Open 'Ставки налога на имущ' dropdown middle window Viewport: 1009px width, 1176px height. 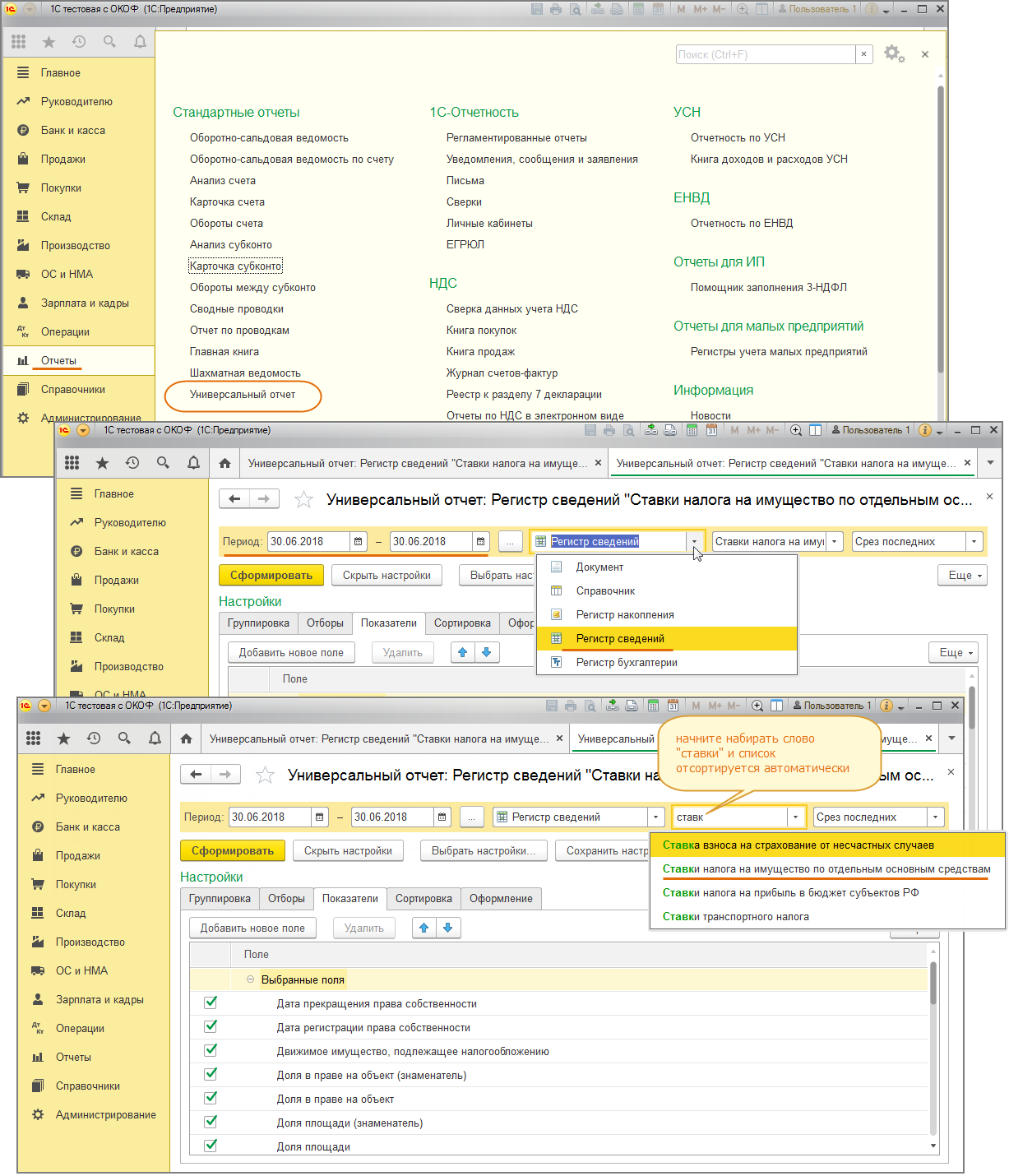pos(835,541)
